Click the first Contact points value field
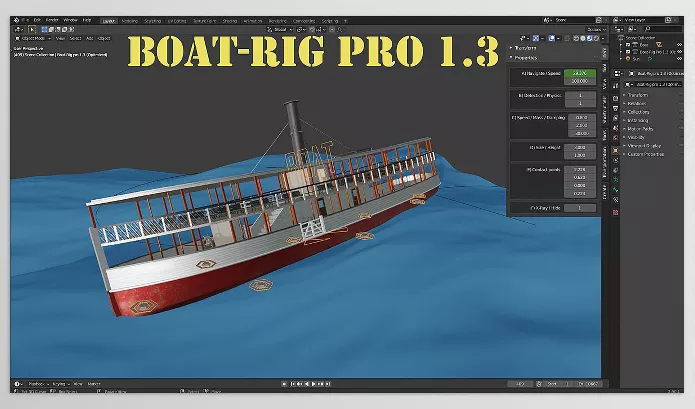The height and width of the screenshot is (409, 695). coord(580,170)
